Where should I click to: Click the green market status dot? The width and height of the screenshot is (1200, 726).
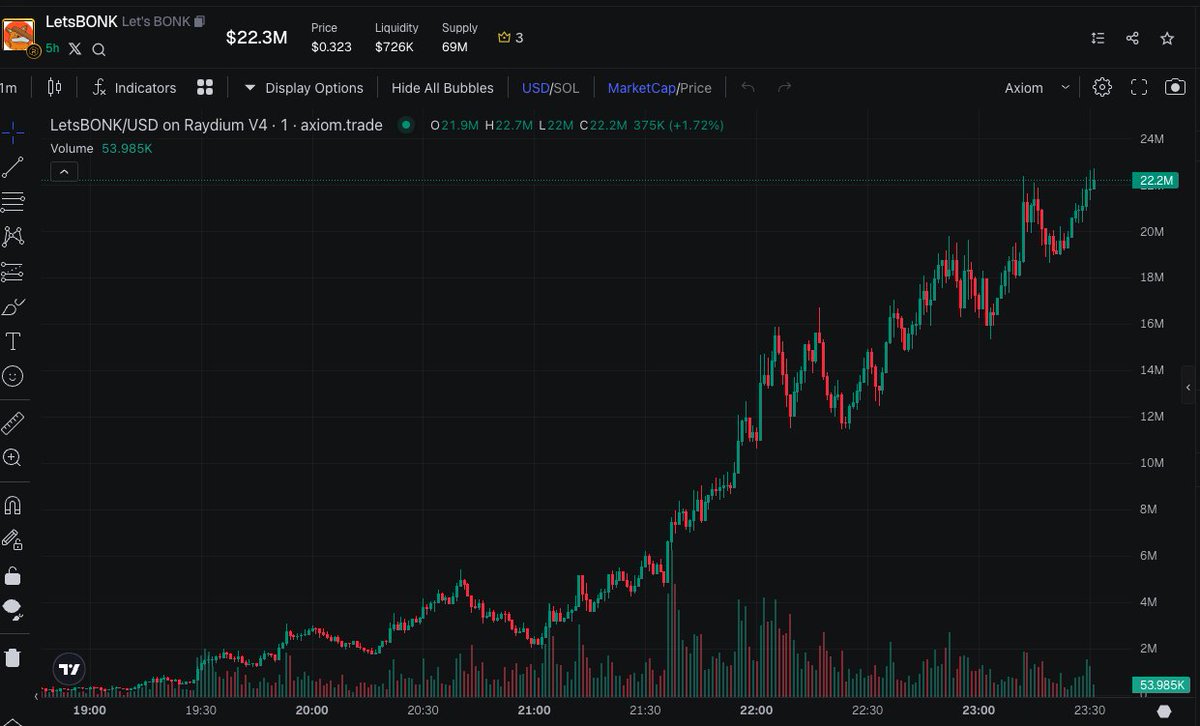406,125
